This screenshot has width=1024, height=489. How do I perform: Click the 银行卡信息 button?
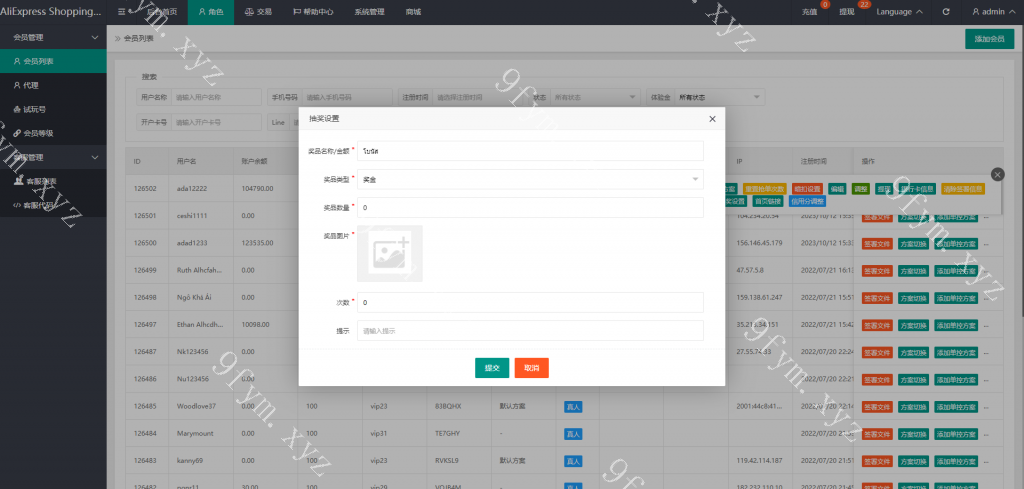pyautogui.click(x=917, y=189)
